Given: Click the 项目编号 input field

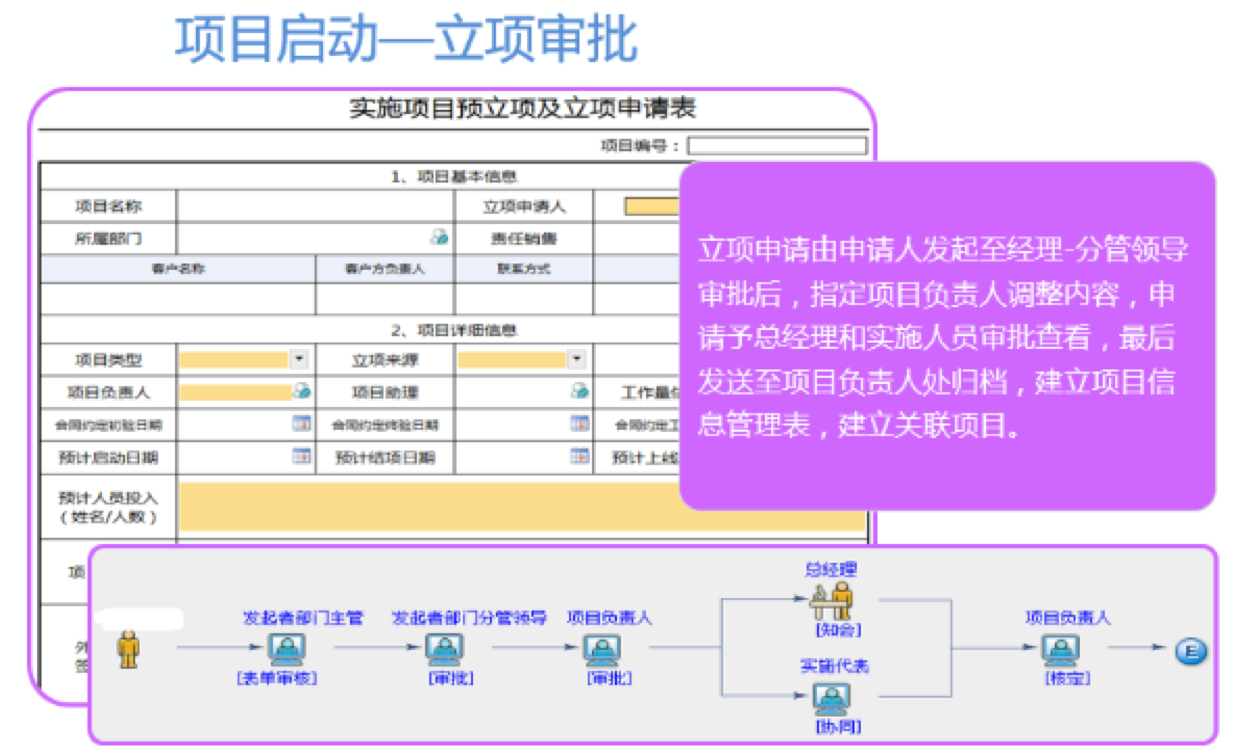Looking at the screenshot, I should [775, 144].
